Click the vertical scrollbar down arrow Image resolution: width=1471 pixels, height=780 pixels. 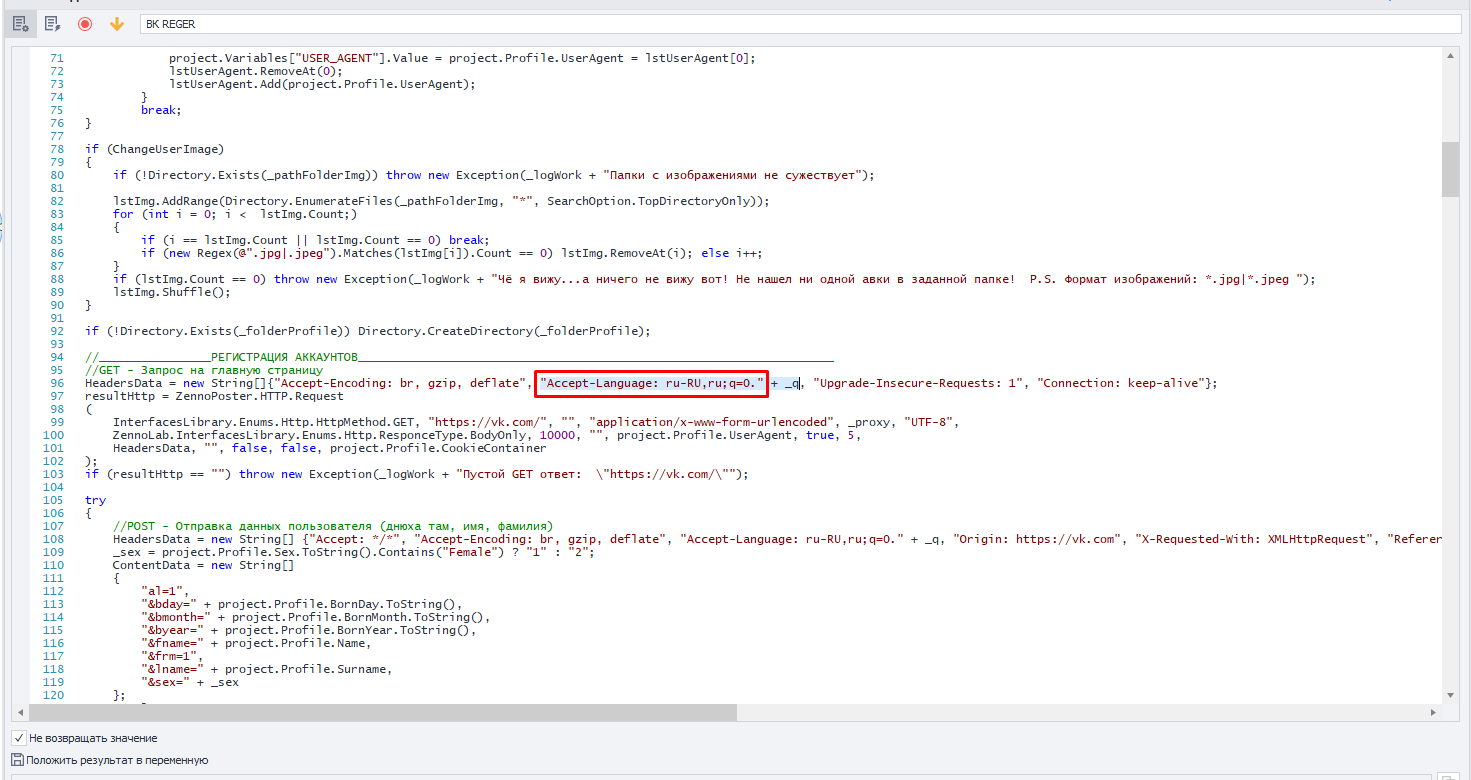pyautogui.click(x=1450, y=695)
